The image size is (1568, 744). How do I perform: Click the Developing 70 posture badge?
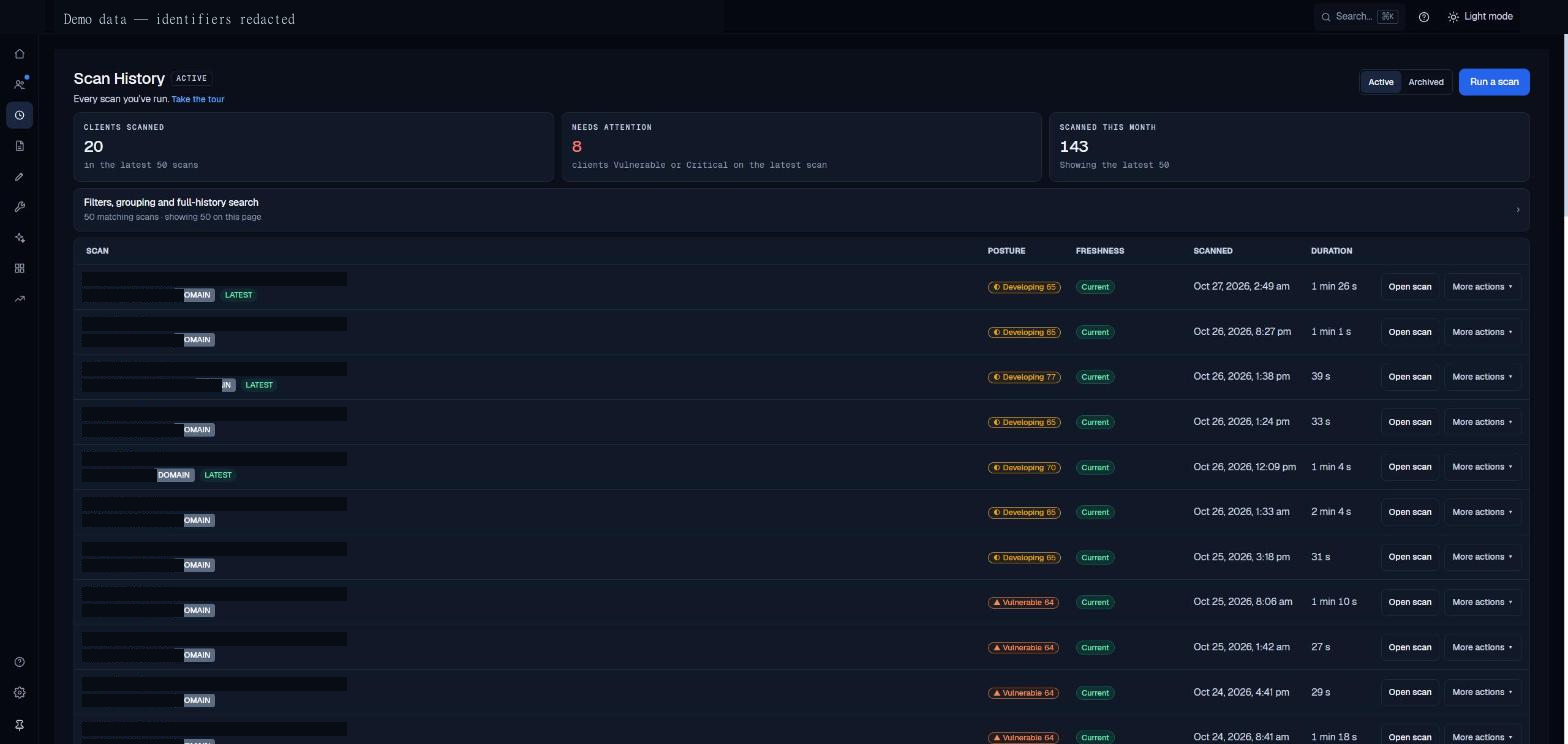pyautogui.click(x=1023, y=467)
